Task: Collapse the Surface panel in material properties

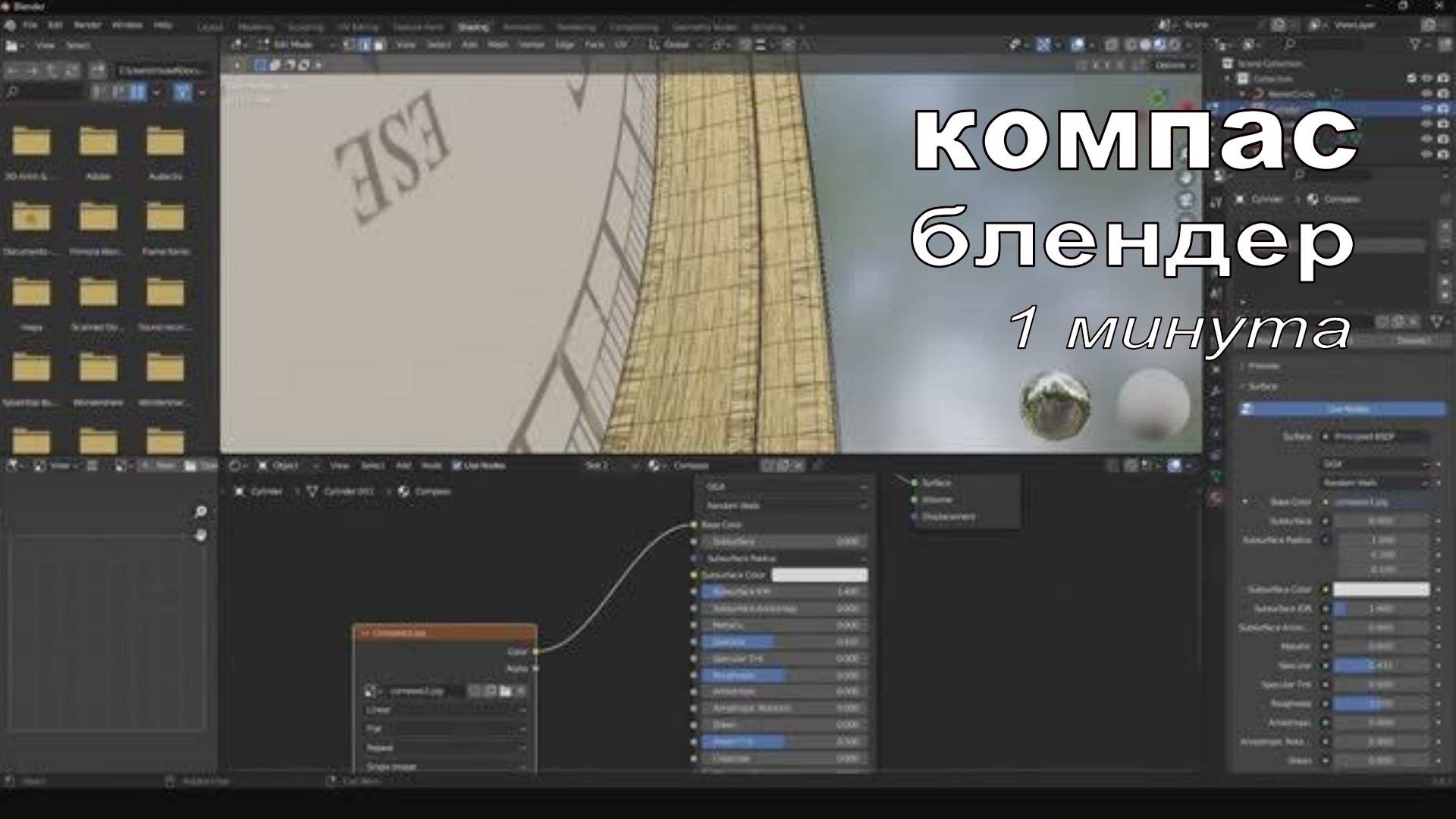Action: 1263,386
